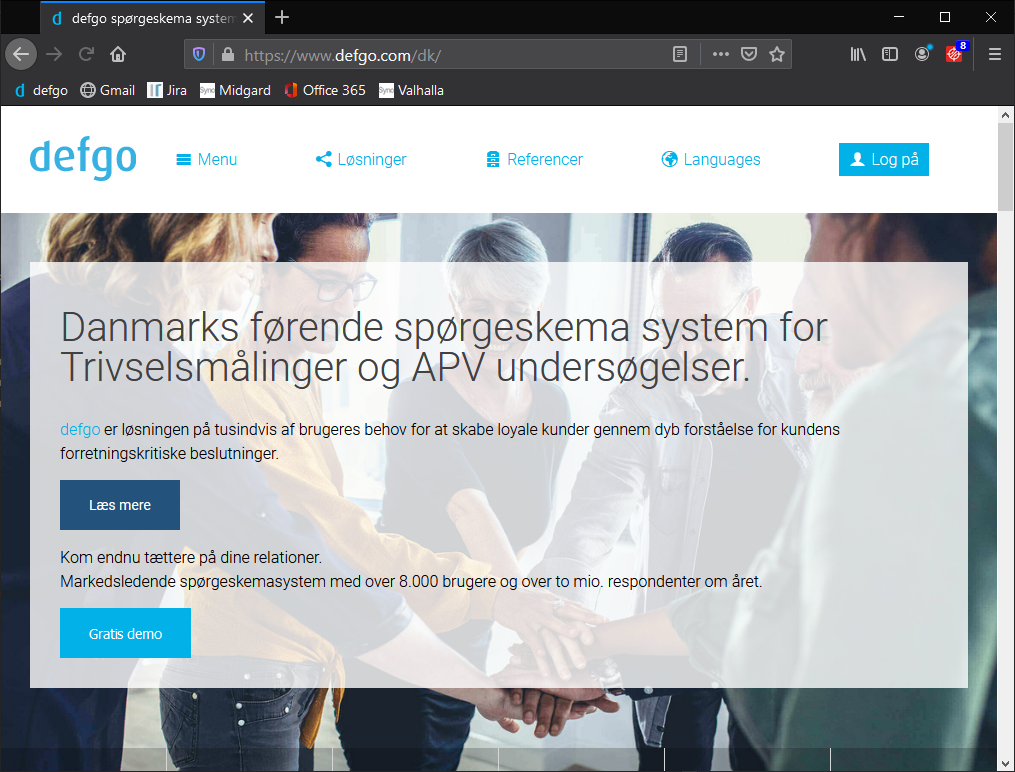This screenshot has width=1015, height=772.
Task: Open the Firefox hamburger application menu
Action: coord(994,54)
